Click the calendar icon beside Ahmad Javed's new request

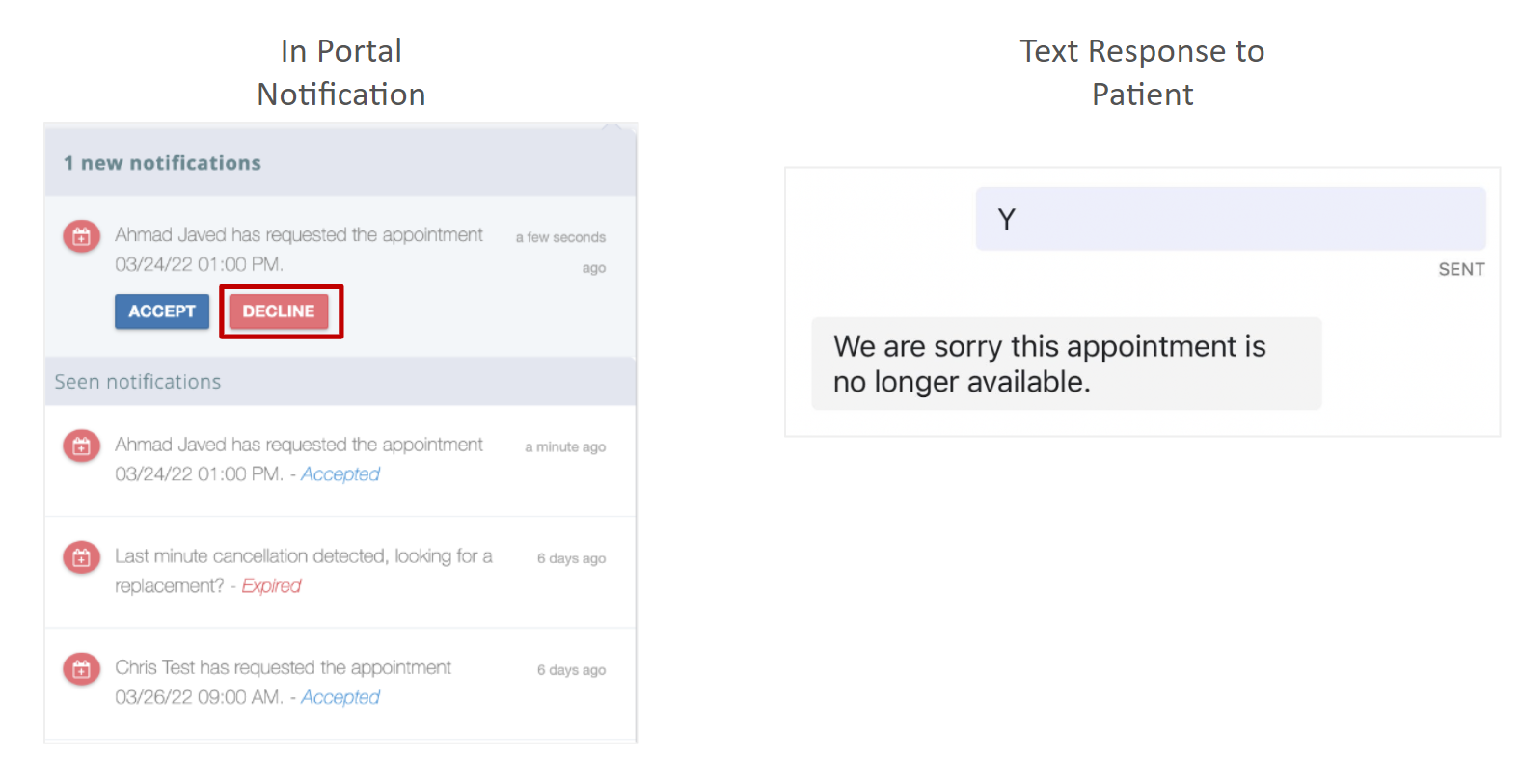[x=81, y=235]
